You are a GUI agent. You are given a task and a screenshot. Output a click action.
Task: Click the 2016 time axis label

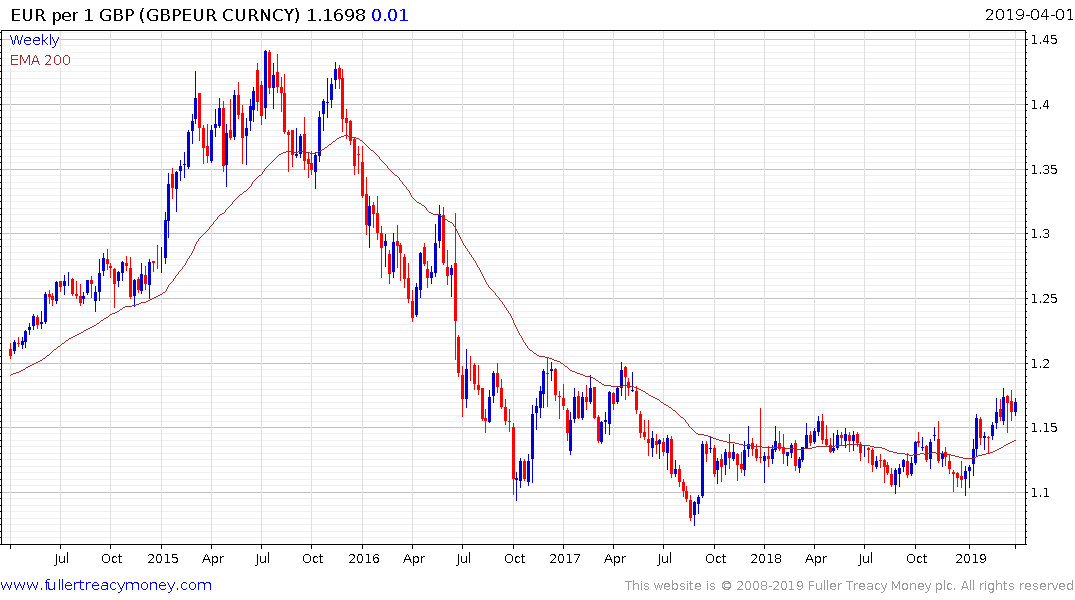(x=363, y=558)
